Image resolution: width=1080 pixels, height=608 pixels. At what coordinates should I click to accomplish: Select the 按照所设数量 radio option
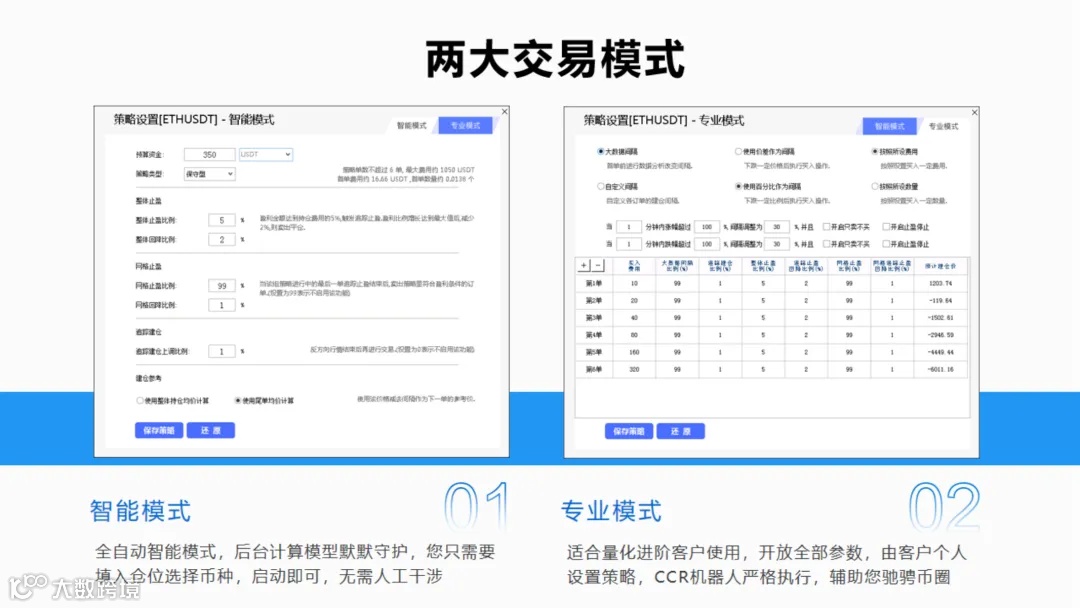coord(873,187)
